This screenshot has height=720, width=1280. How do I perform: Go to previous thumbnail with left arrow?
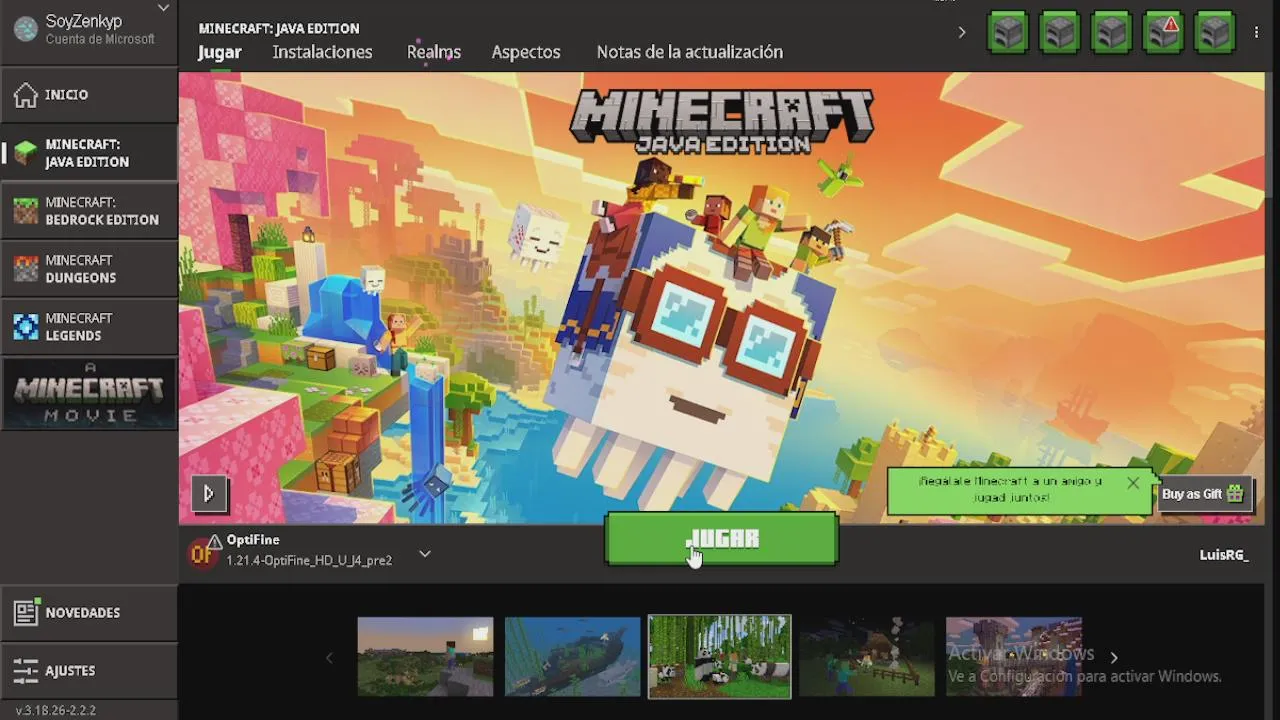coord(330,657)
